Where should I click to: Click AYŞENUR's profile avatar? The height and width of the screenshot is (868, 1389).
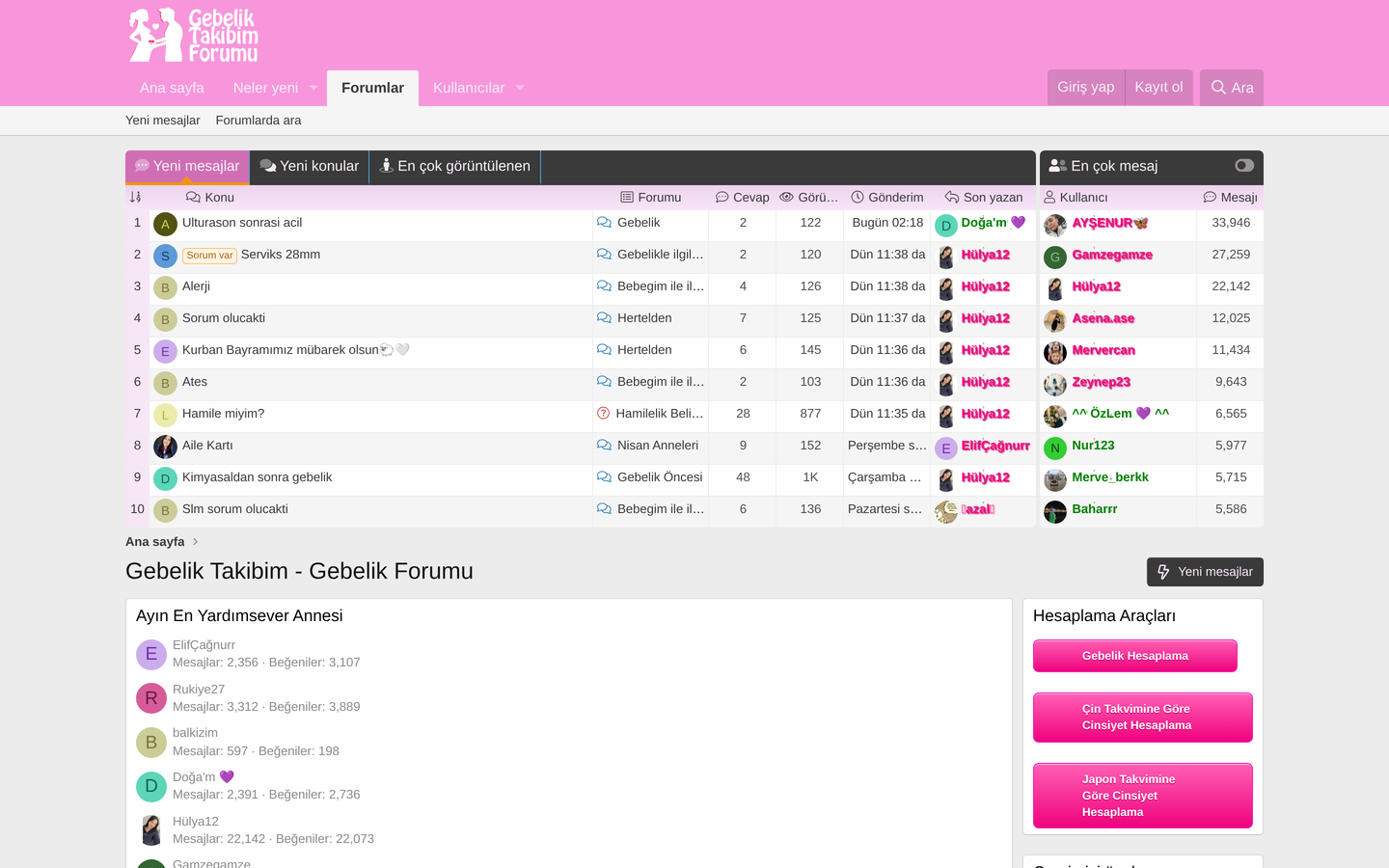coord(1055,226)
